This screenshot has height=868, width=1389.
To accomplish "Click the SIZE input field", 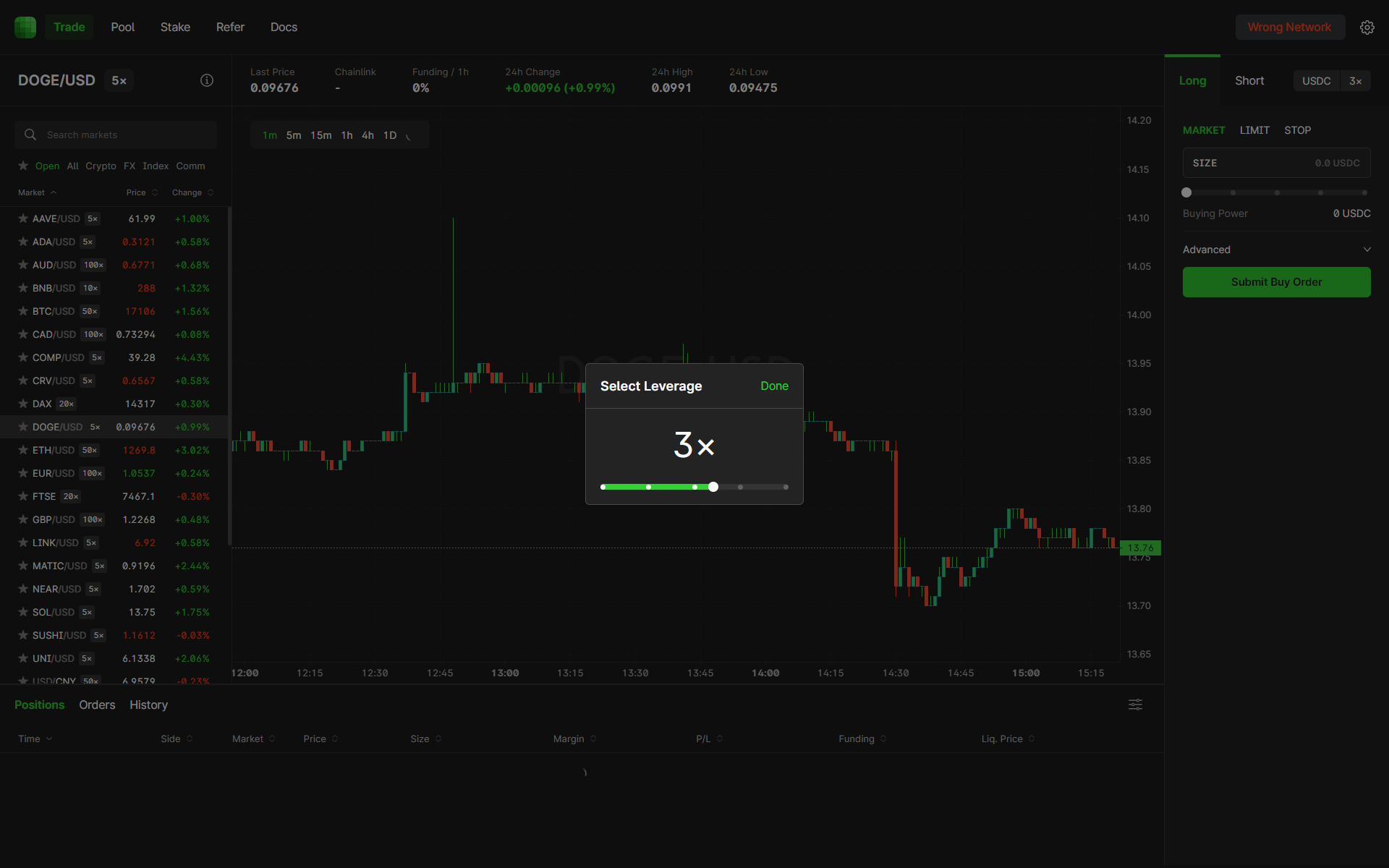I will 1276,163.
